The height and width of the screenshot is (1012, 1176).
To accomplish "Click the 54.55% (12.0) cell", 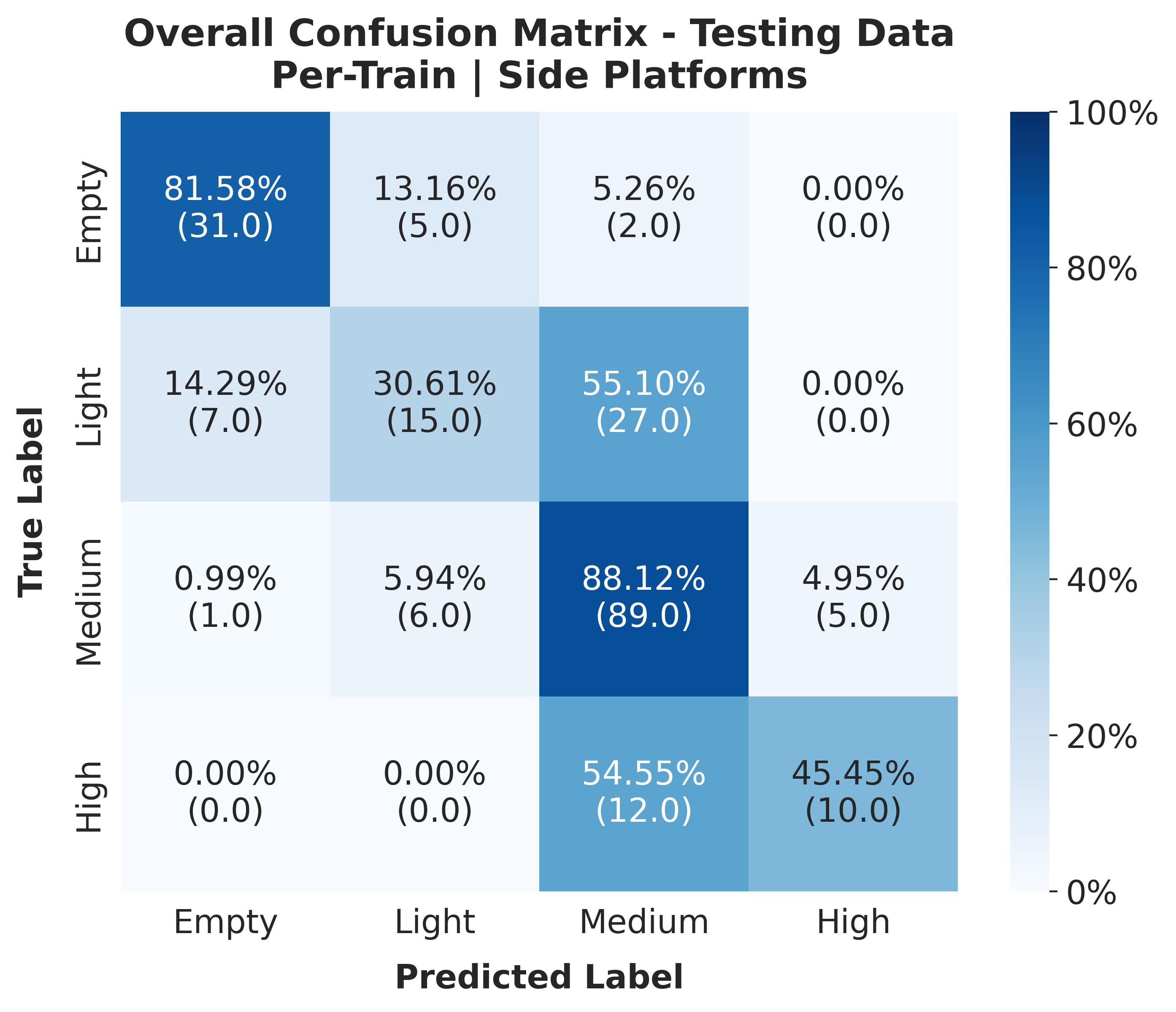I will coord(643,793).
